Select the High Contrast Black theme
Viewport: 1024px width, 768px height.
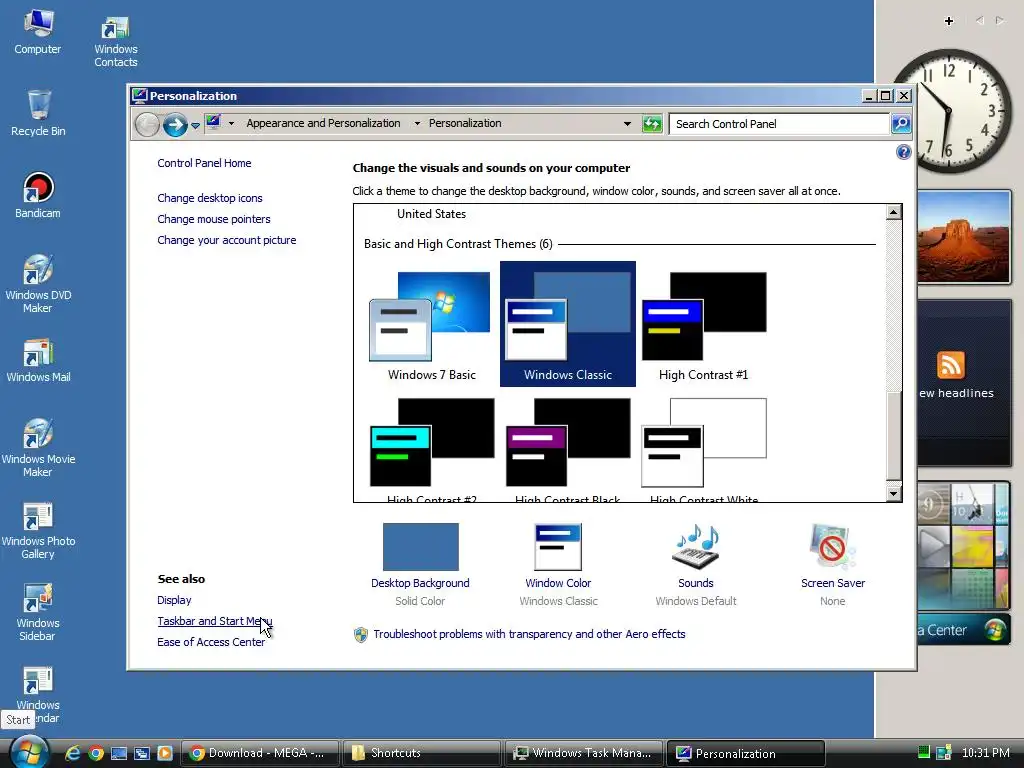[x=568, y=449]
